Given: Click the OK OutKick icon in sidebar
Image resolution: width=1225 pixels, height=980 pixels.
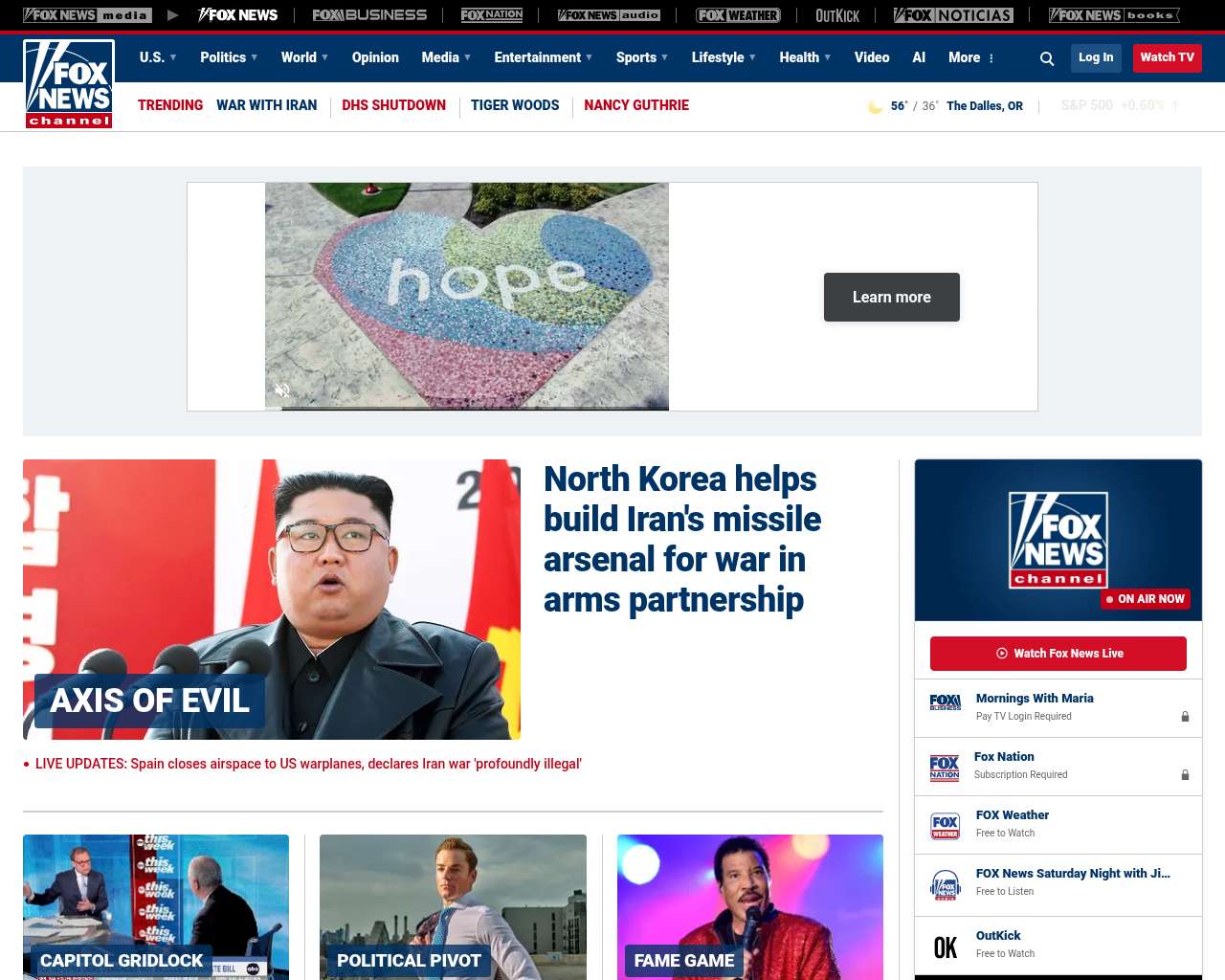Looking at the screenshot, I should pos(946,947).
